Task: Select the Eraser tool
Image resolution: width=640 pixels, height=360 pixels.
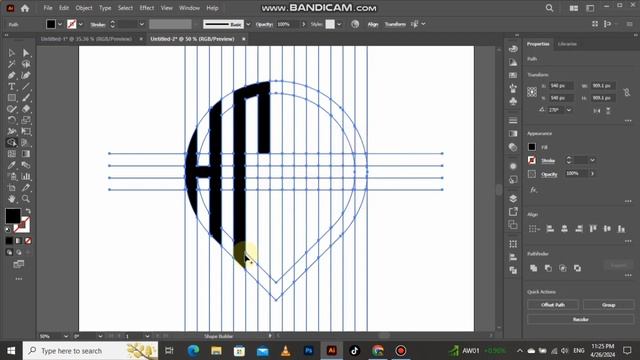Action: [x=26, y=109]
